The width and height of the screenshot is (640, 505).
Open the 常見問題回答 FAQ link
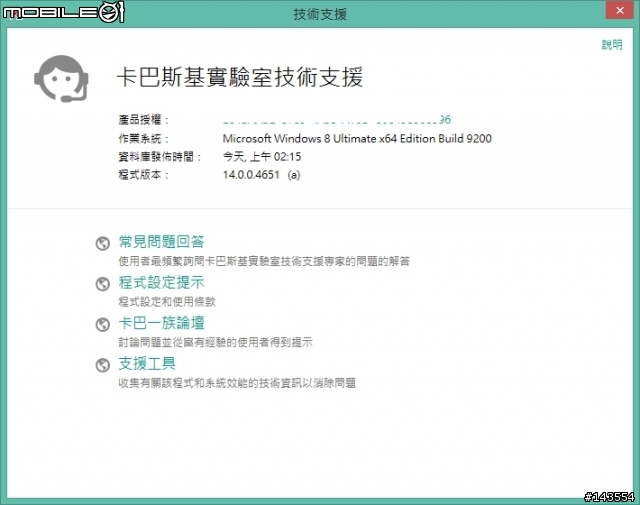[x=162, y=242]
